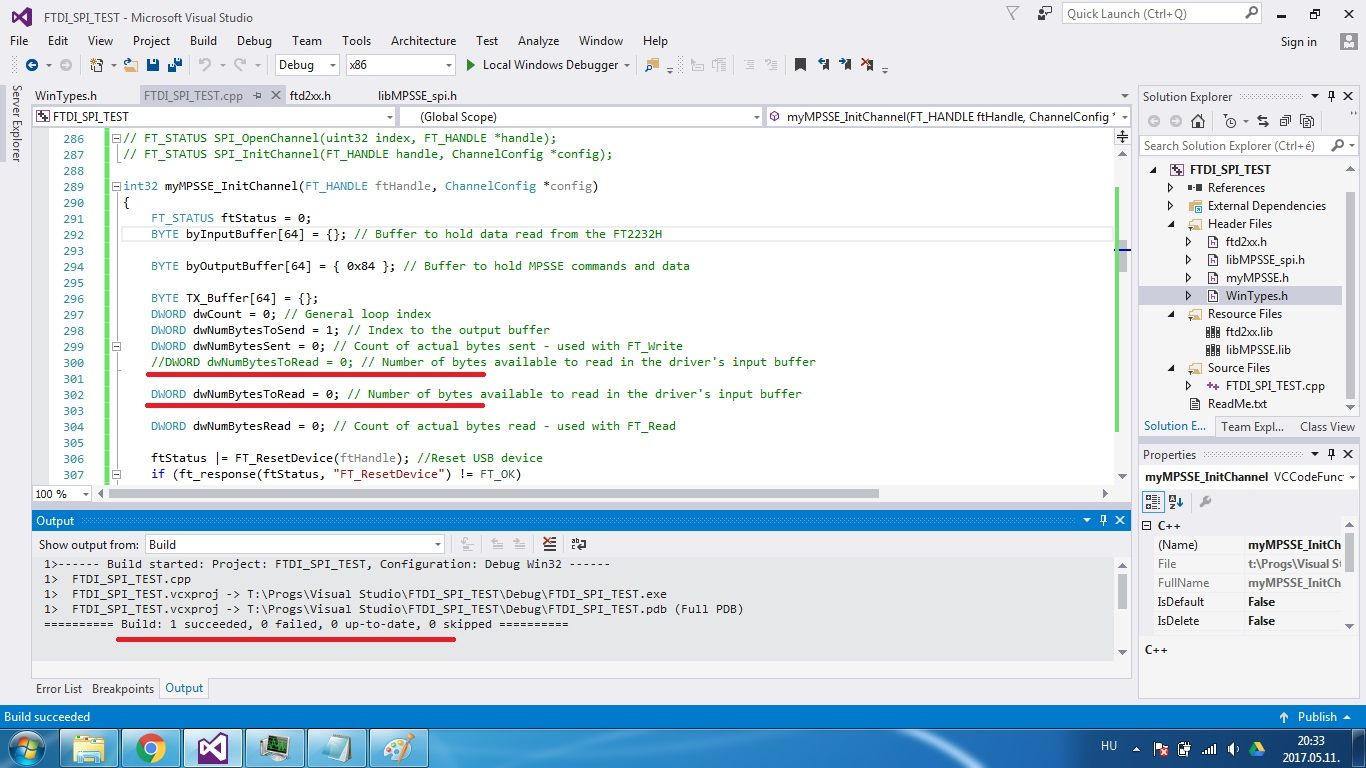Clear All output window icon

click(x=549, y=544)
